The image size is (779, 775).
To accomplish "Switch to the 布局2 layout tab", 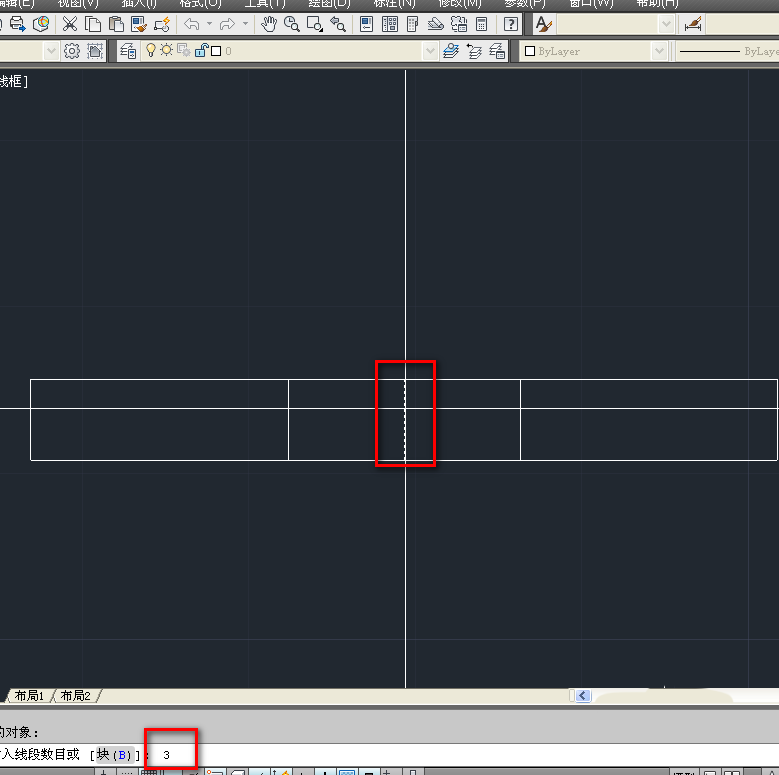I will (76, 696).
